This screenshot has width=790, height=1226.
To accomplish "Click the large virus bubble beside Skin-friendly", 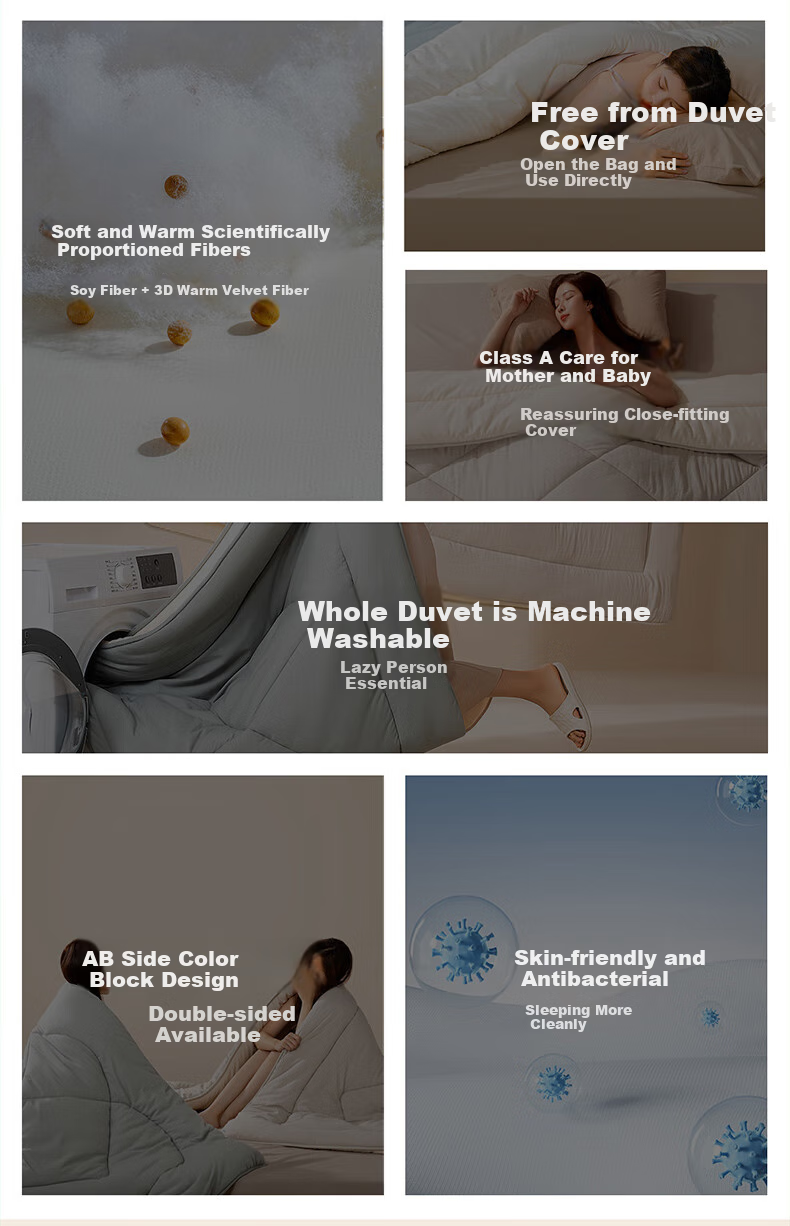I will point(464,948).
